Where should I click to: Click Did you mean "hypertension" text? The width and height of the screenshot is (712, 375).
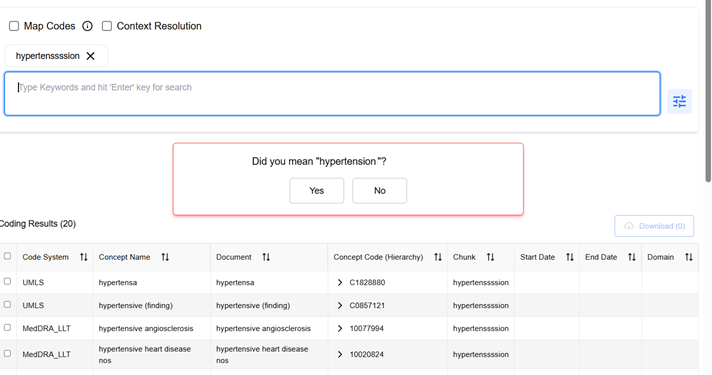(x=319, y=162)
